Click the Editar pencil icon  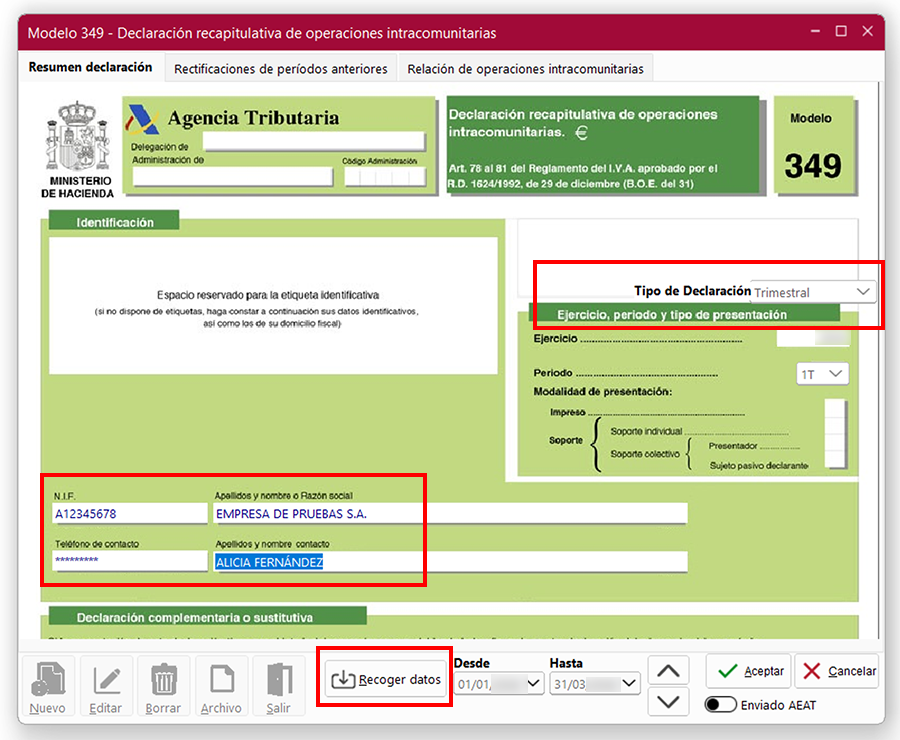(105, 684)
